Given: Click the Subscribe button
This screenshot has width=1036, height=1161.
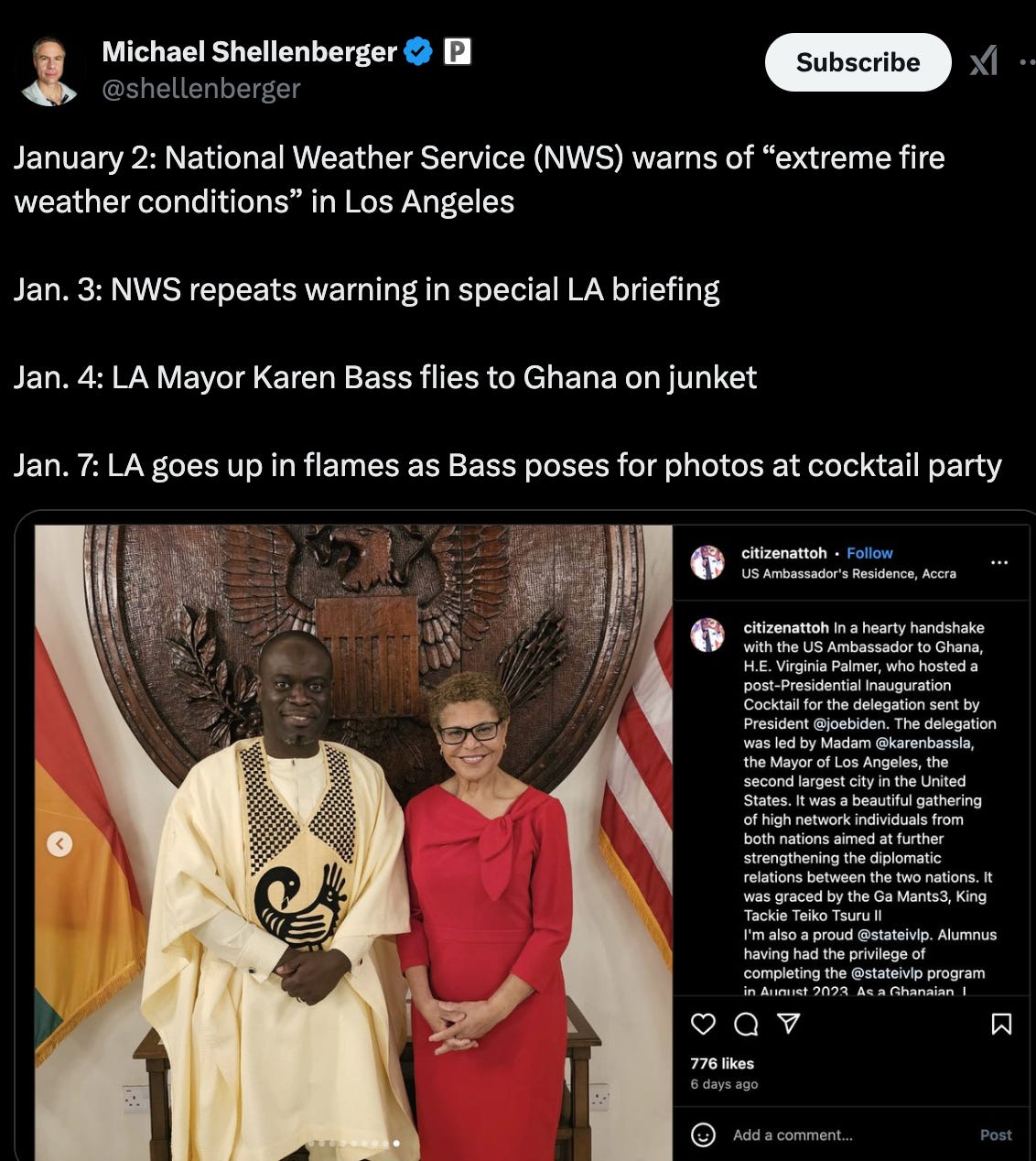Looking at the screenshot, I should [858, 62].
